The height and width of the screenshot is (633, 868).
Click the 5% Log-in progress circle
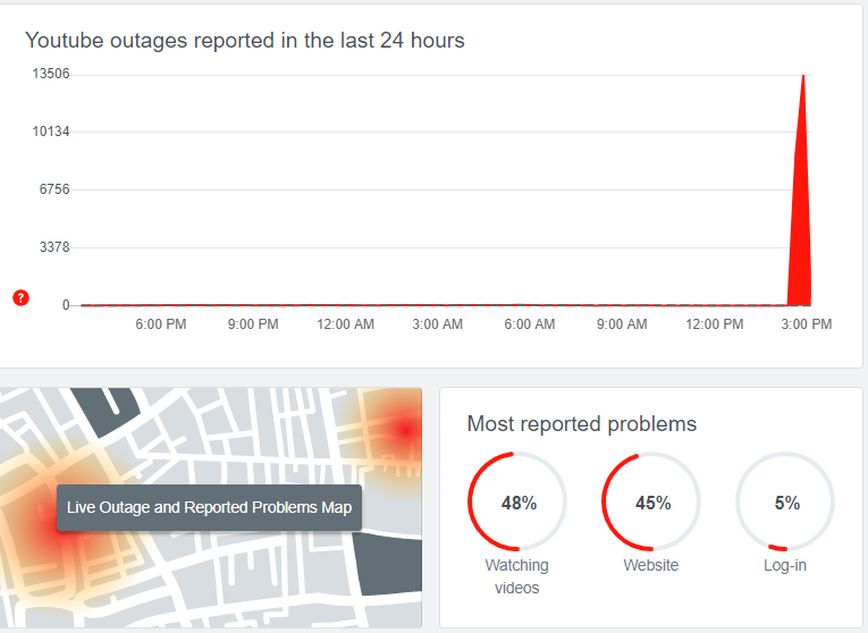[x=786, y=502]
